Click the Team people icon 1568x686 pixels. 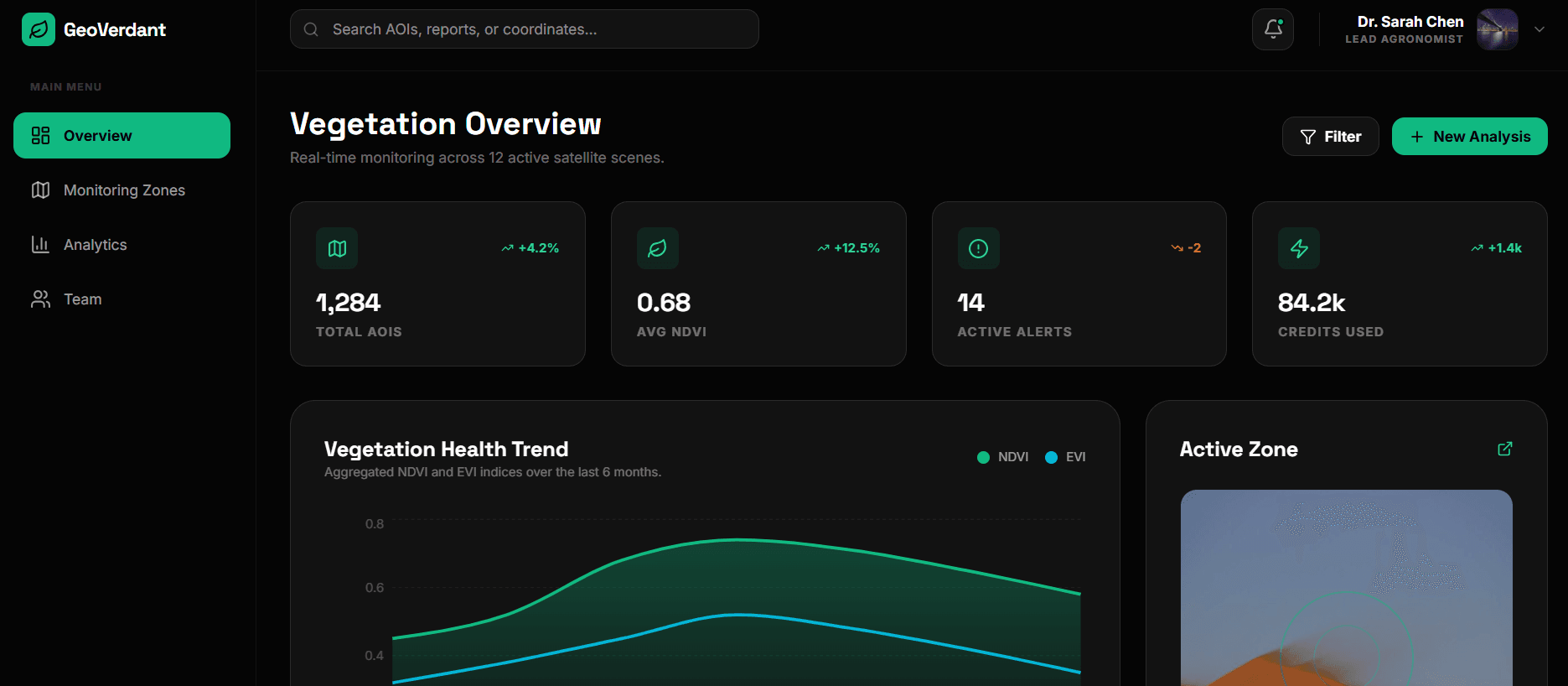(x=40, y=299)
